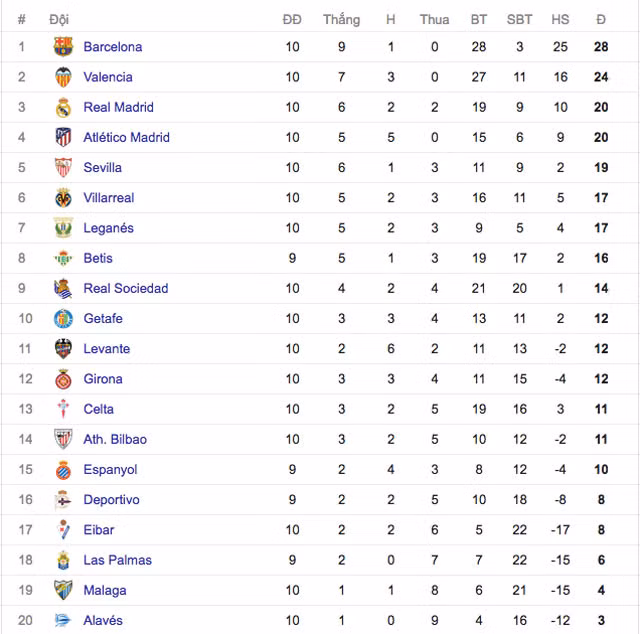
Task: Click the Atlético Madrid striped crest
Action: point(63,137)
